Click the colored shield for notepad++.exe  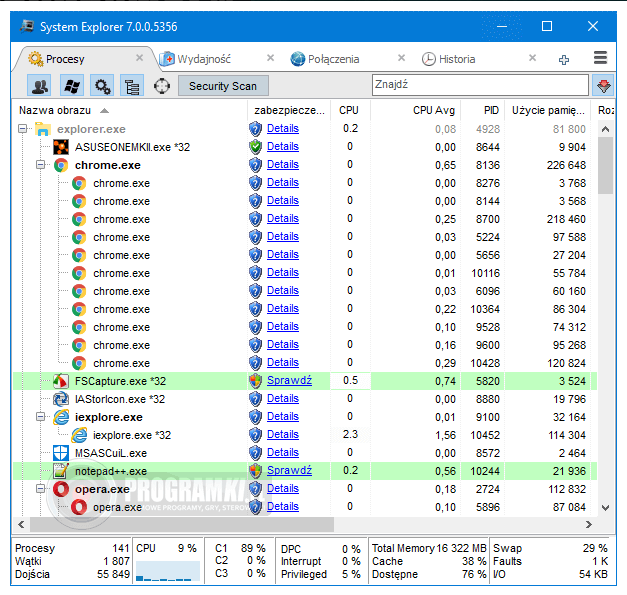(255, 471)
